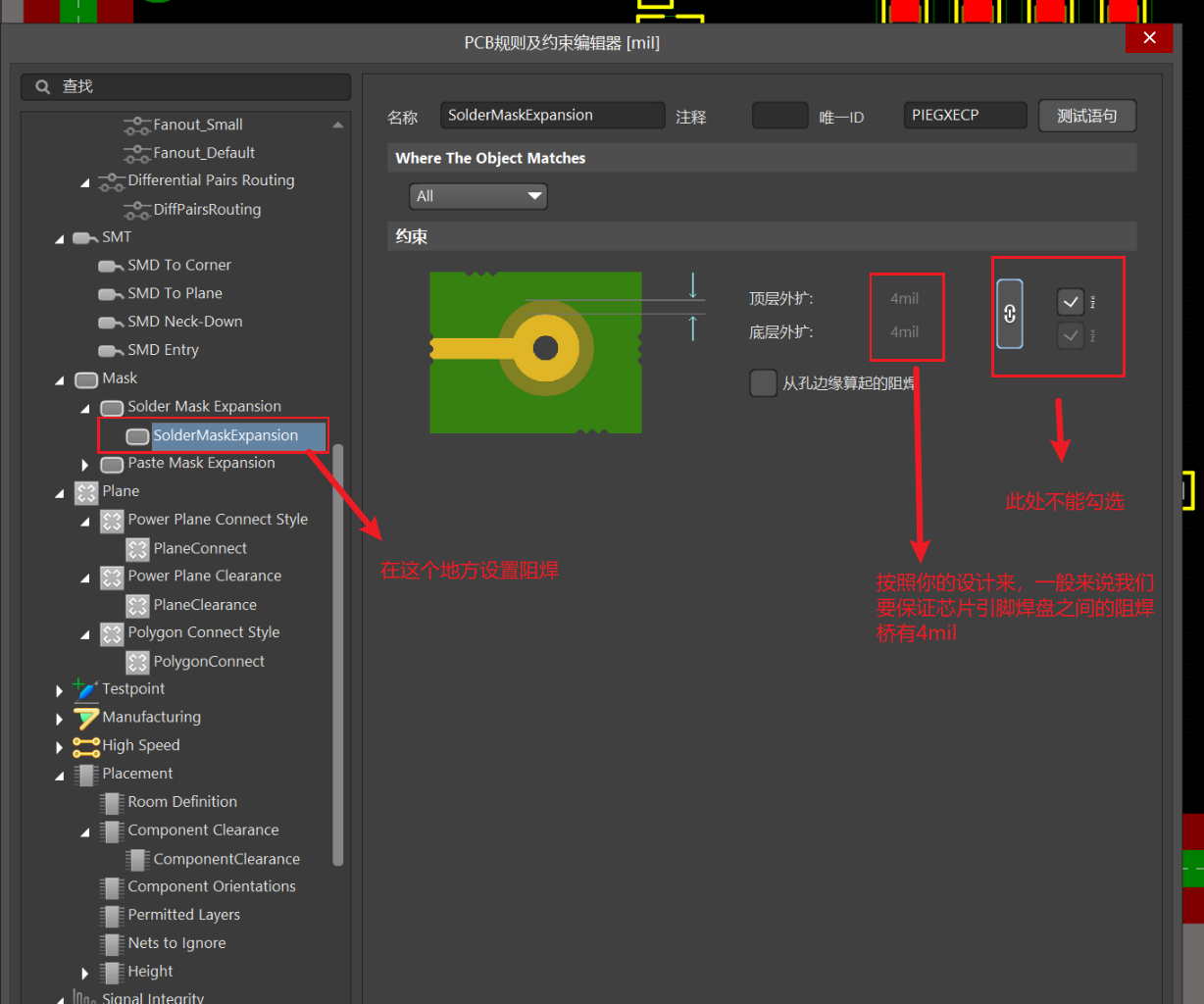Click the Mask category icon
Viewport: 1204px width, 1004px height.
coord(86,379)
